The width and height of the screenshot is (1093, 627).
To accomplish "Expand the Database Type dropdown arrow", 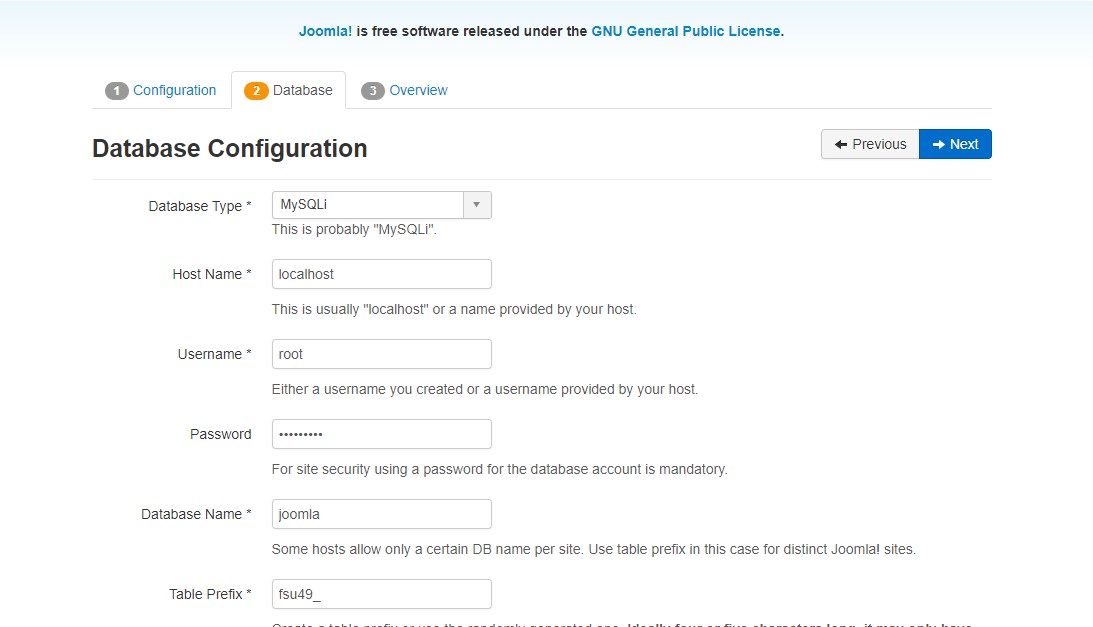I will coord(477,205).
